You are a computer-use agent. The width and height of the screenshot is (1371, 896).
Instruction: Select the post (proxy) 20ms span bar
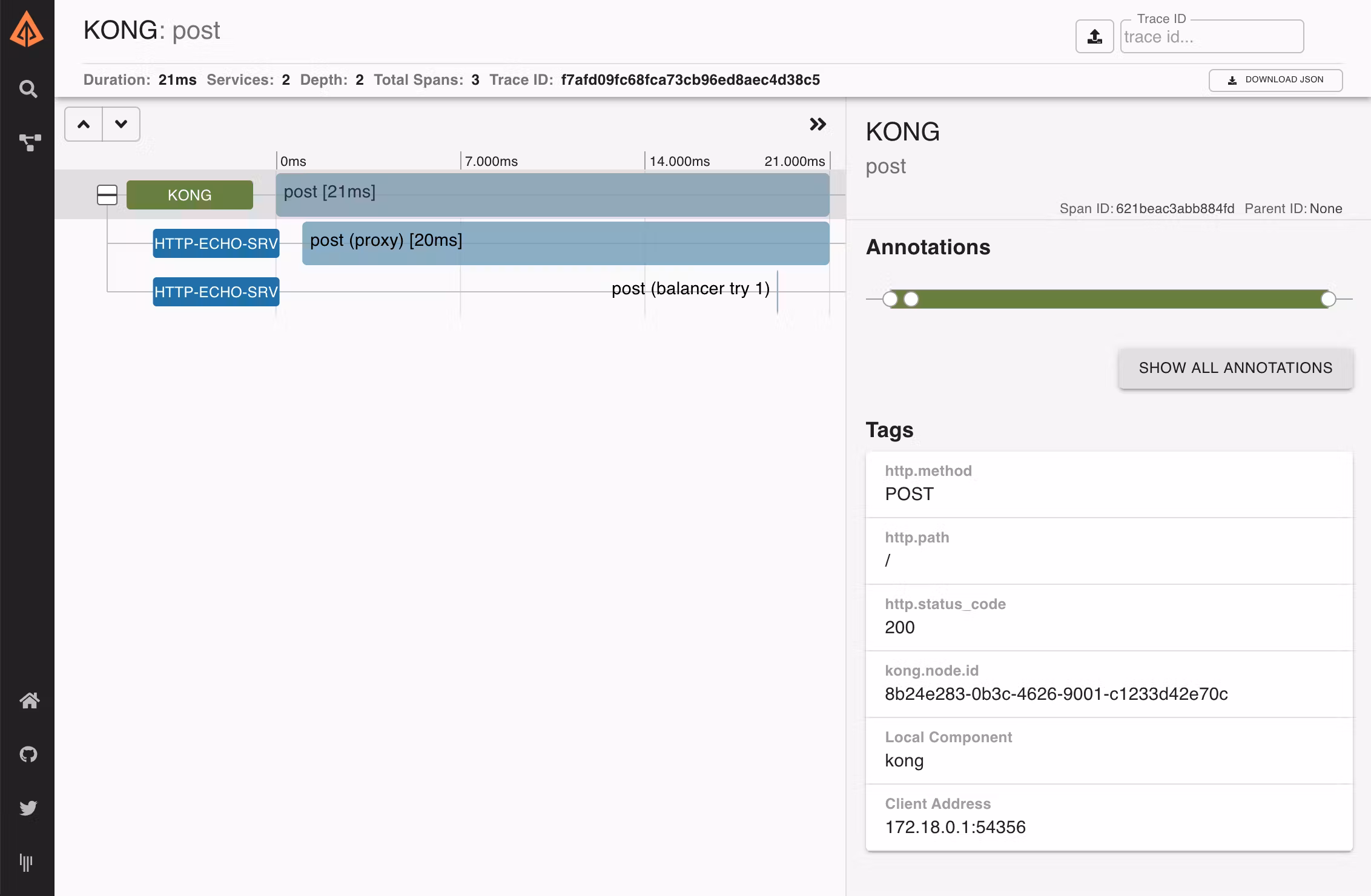click(565, 243)
